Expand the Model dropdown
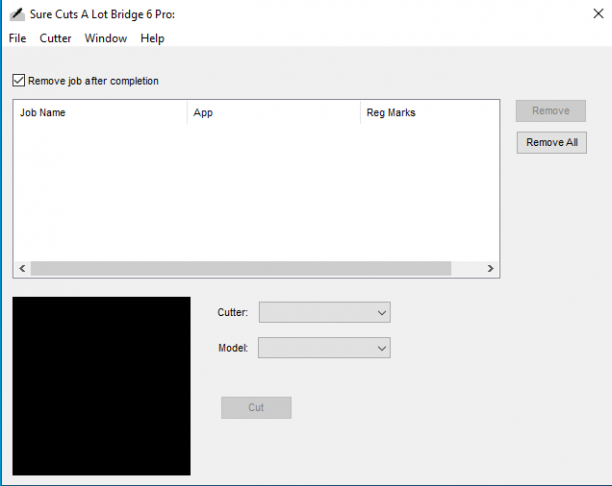 (324, 348)
